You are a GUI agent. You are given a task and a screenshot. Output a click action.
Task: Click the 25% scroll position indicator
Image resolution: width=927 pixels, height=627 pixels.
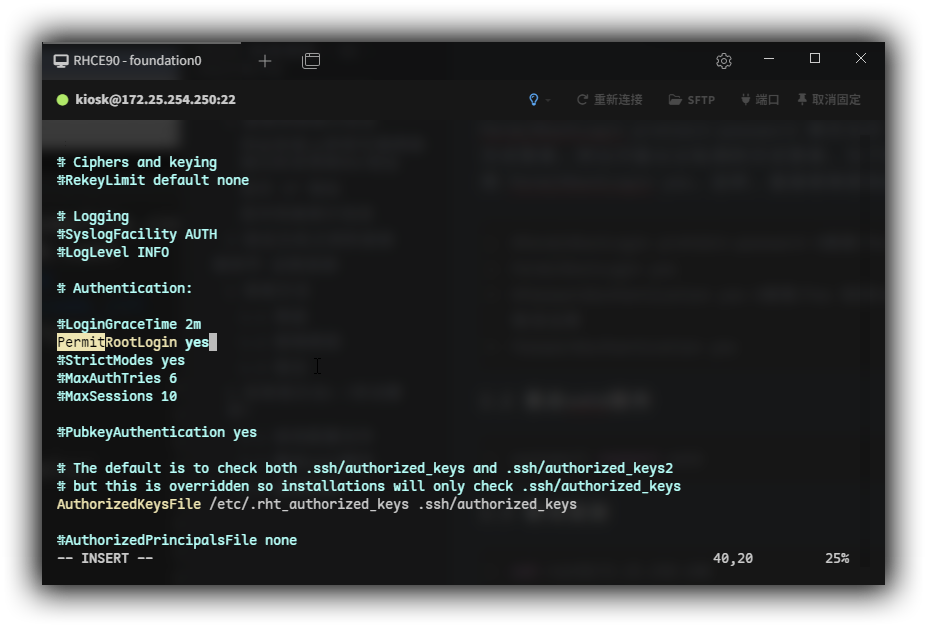(x=836, y=558)
